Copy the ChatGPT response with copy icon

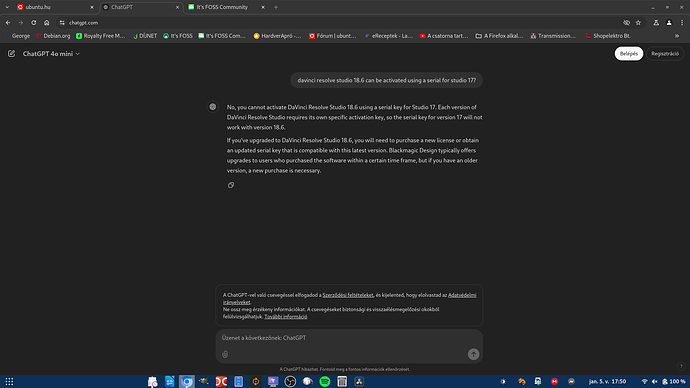231,185
